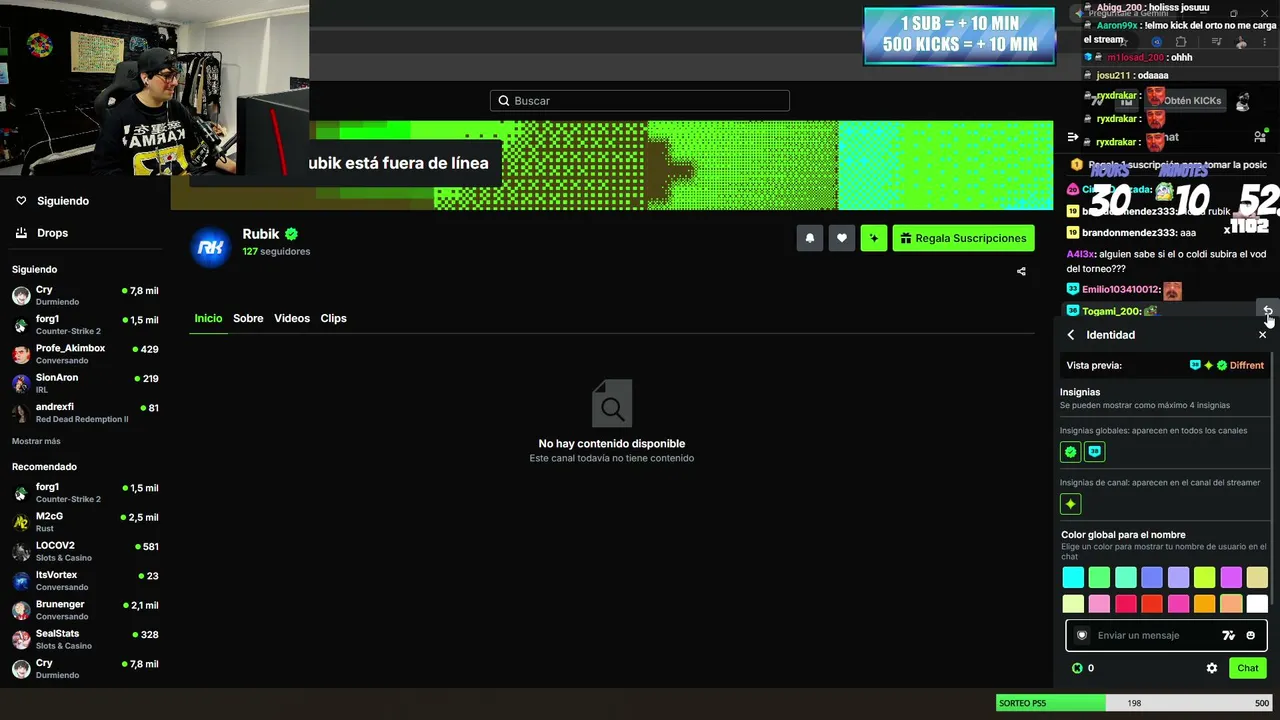Go back from the Identidad panel

[x=1071, y=335]
